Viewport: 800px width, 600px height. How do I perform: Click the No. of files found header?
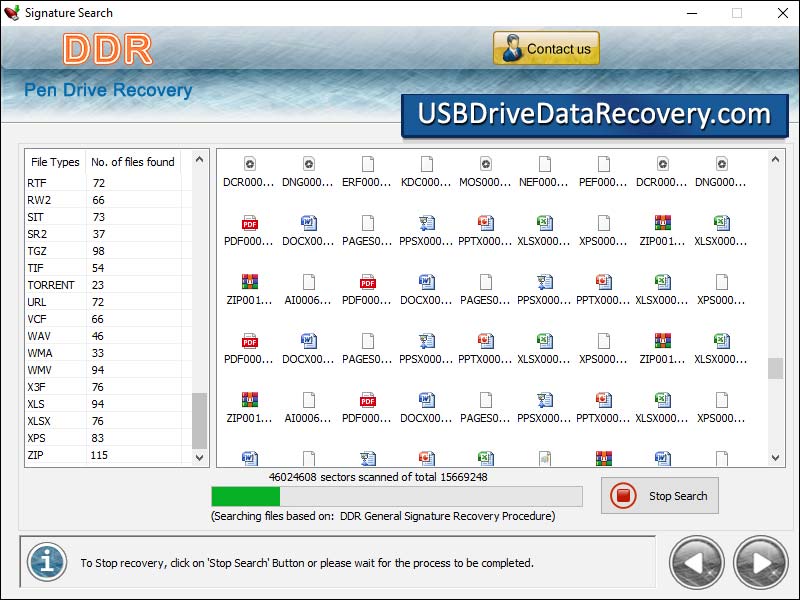coord(133,162)
